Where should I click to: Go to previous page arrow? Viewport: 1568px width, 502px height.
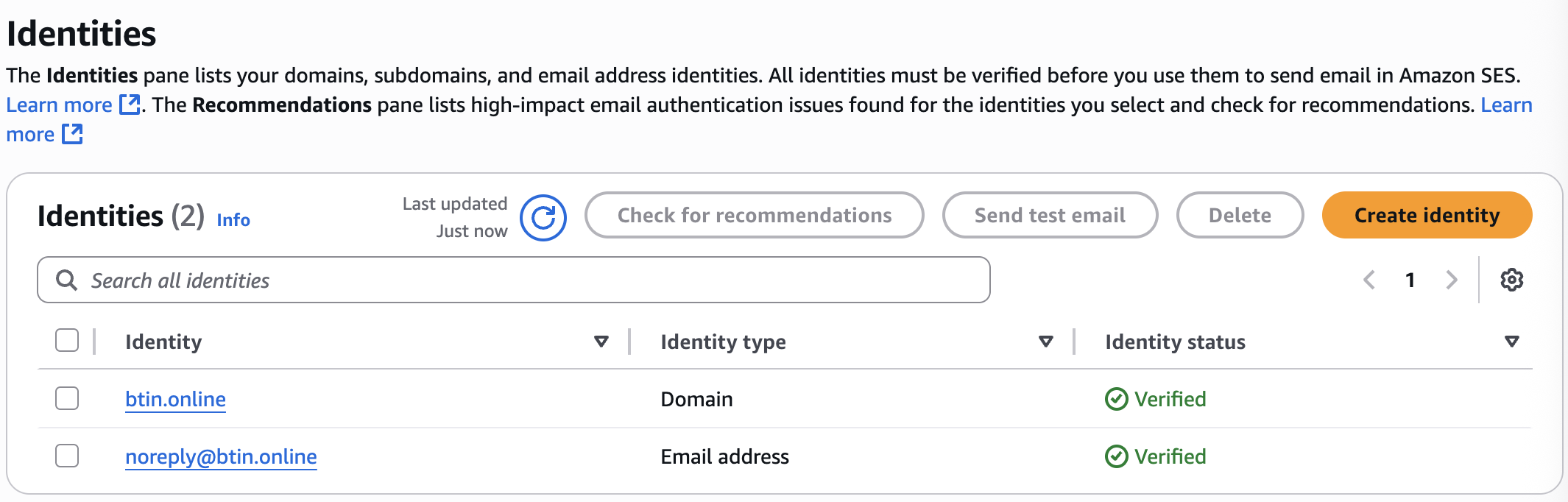click(x=1369, y=280)
